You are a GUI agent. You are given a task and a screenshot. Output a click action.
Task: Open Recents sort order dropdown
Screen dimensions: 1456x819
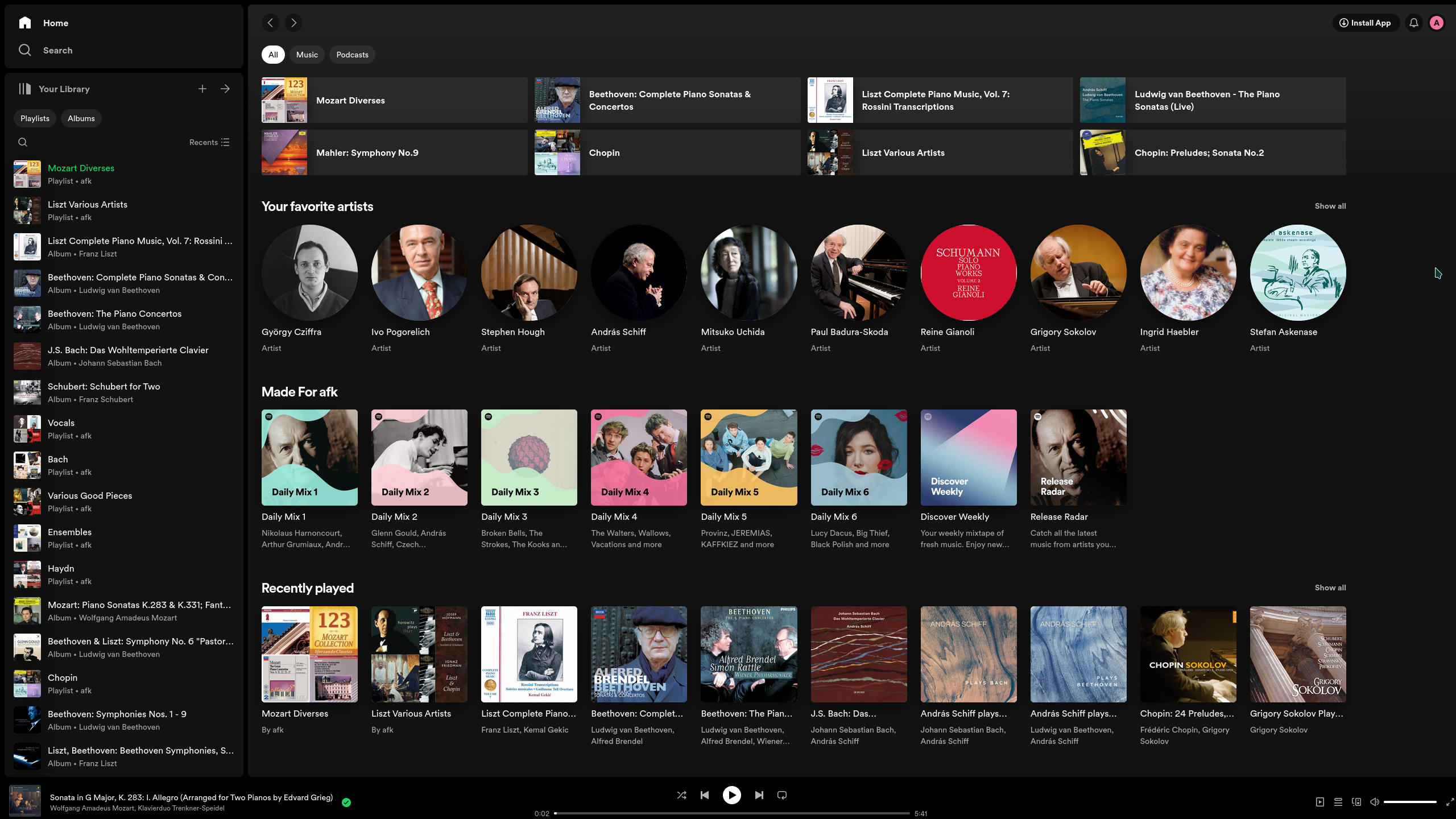pos(209,142)
